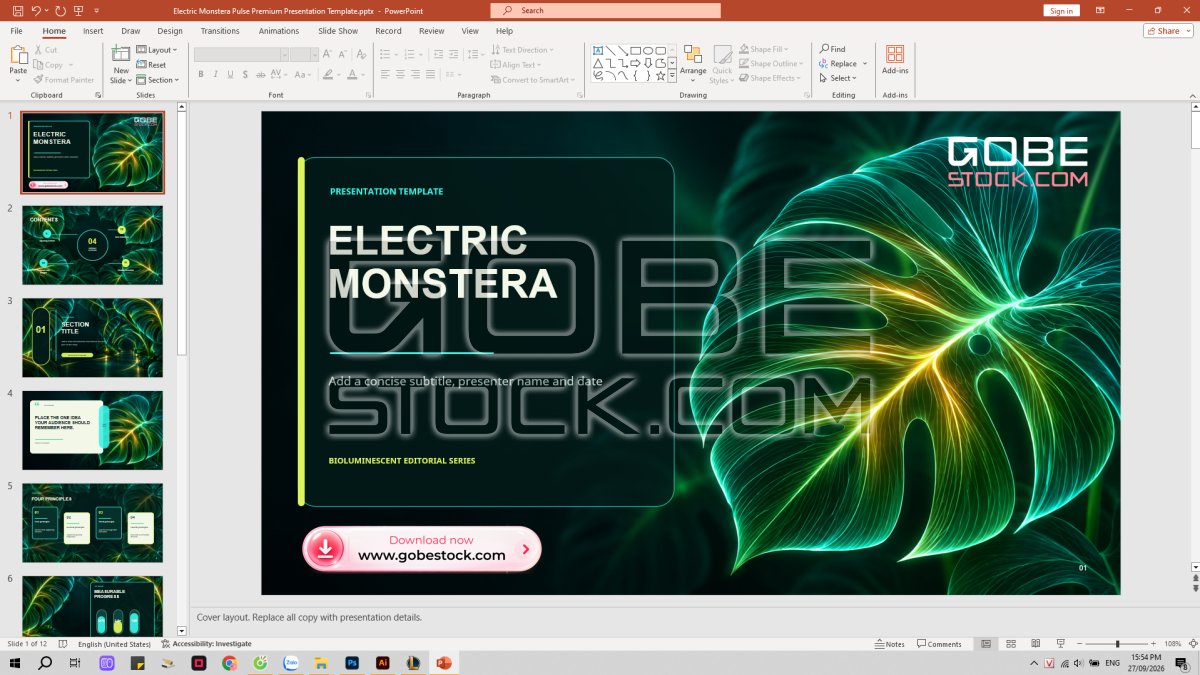Switch to Reading view
Viewport: 1200px width, 675px height.
1035,644
